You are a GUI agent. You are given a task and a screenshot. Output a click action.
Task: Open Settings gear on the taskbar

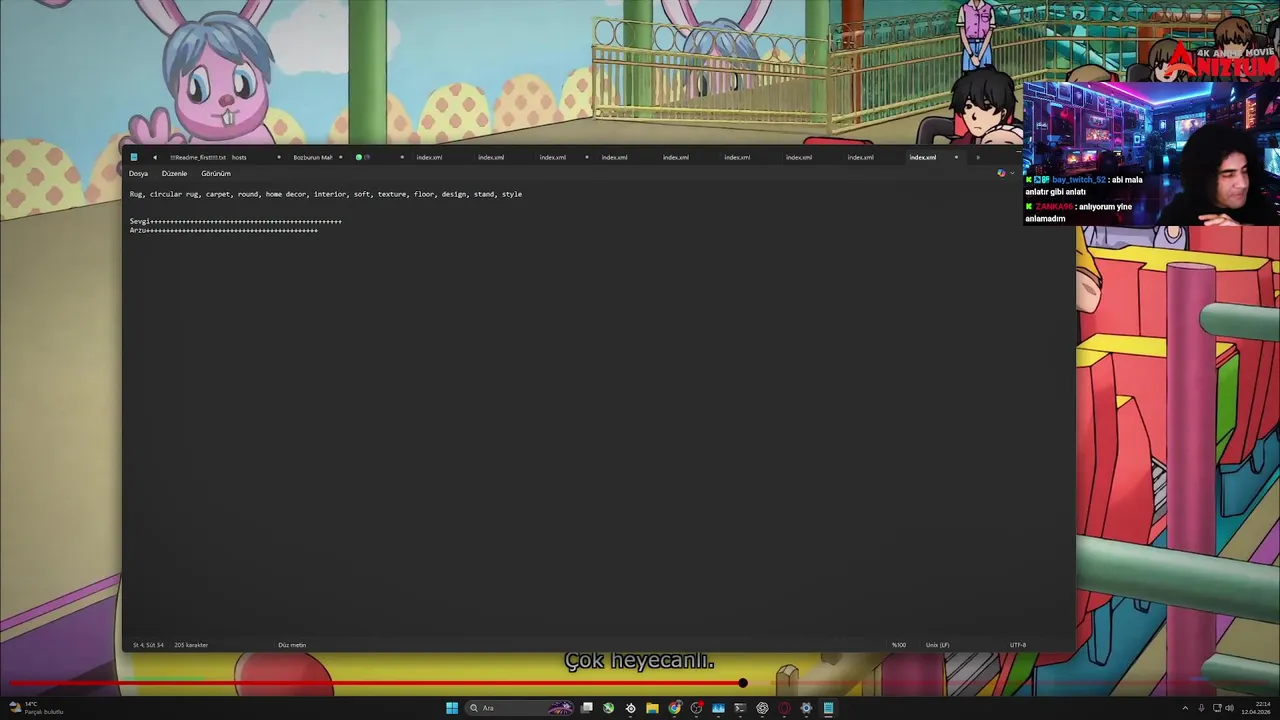coord(806,708)
